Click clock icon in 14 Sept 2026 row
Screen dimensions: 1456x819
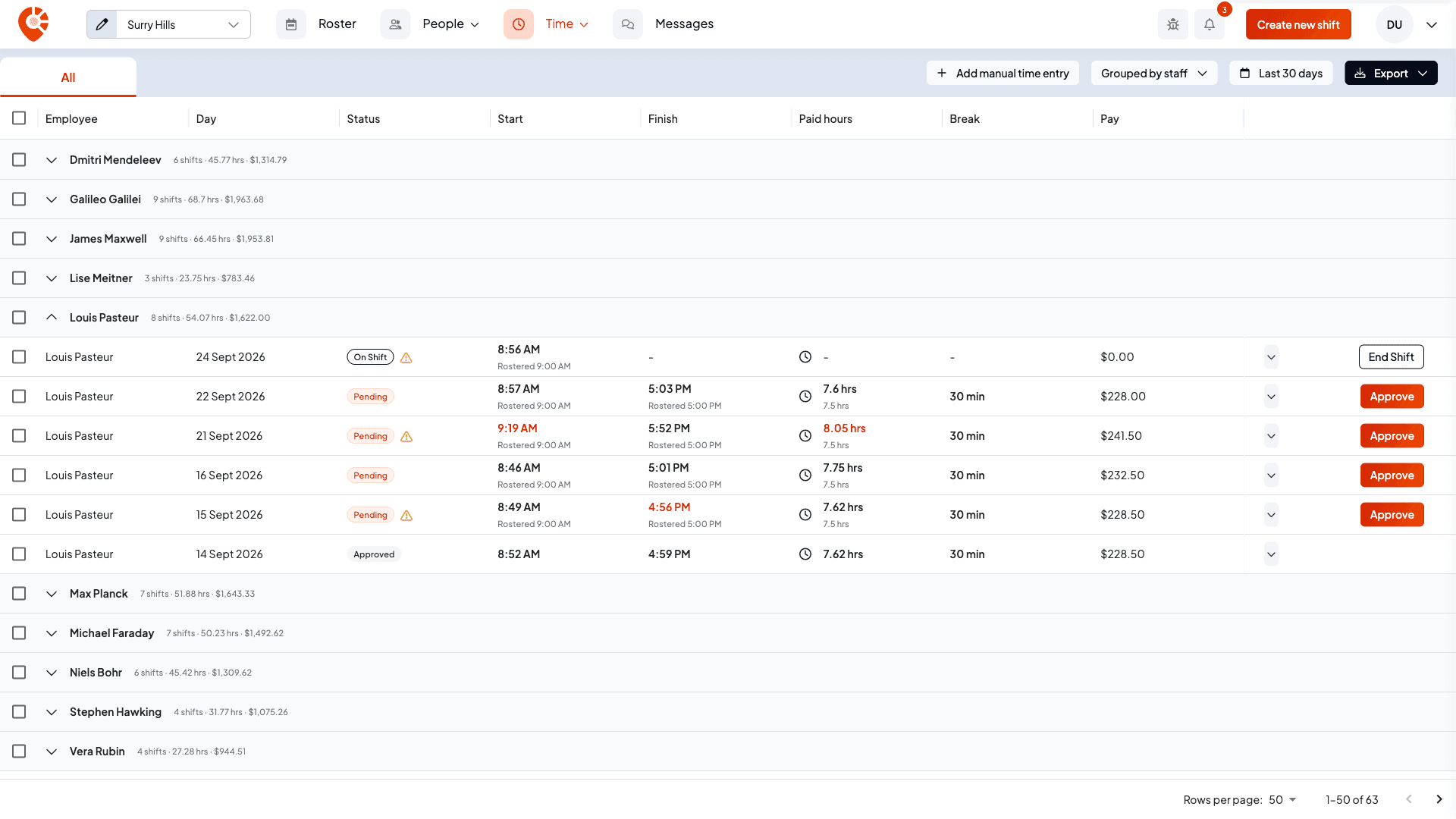pyautogui.click(x=805, y=554)
